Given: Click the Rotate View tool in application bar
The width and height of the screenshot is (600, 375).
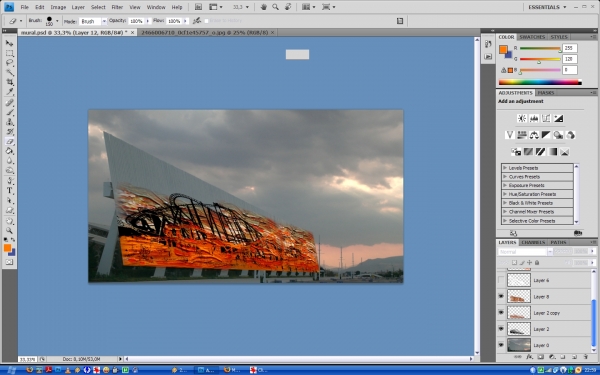Looking at the screenshot, I should 288,7.
